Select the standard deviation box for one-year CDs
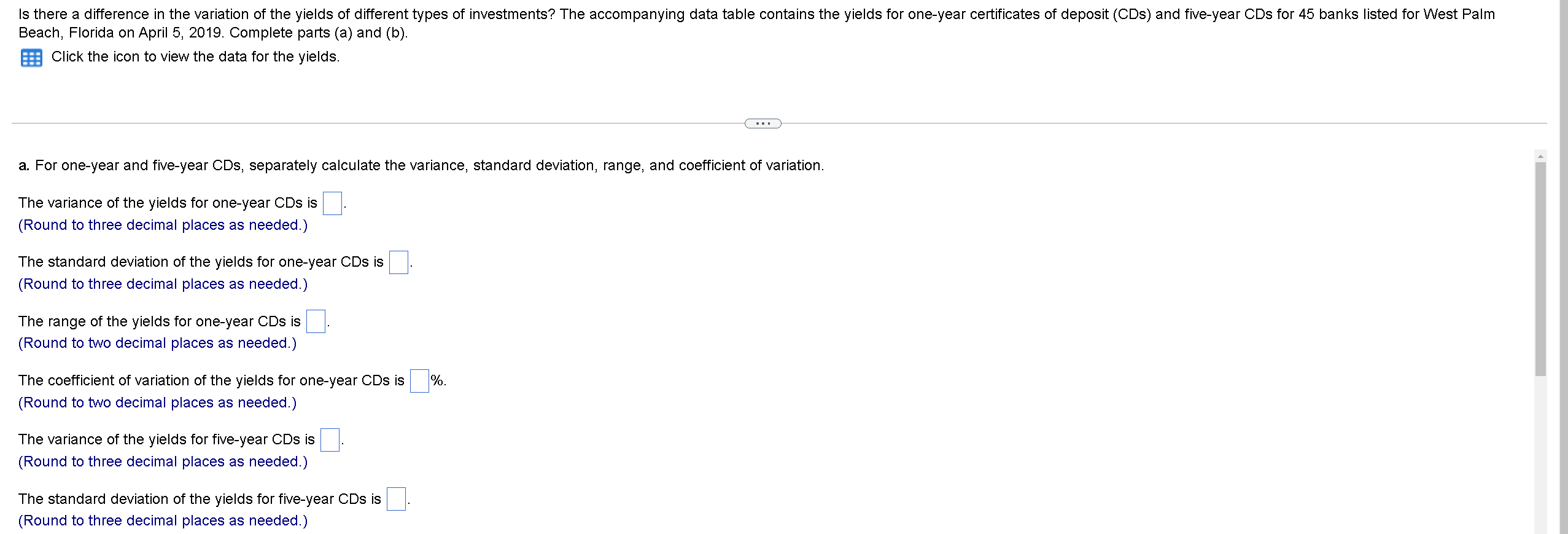This screenshot has height=534, width=1568. (x=398, y=262)
